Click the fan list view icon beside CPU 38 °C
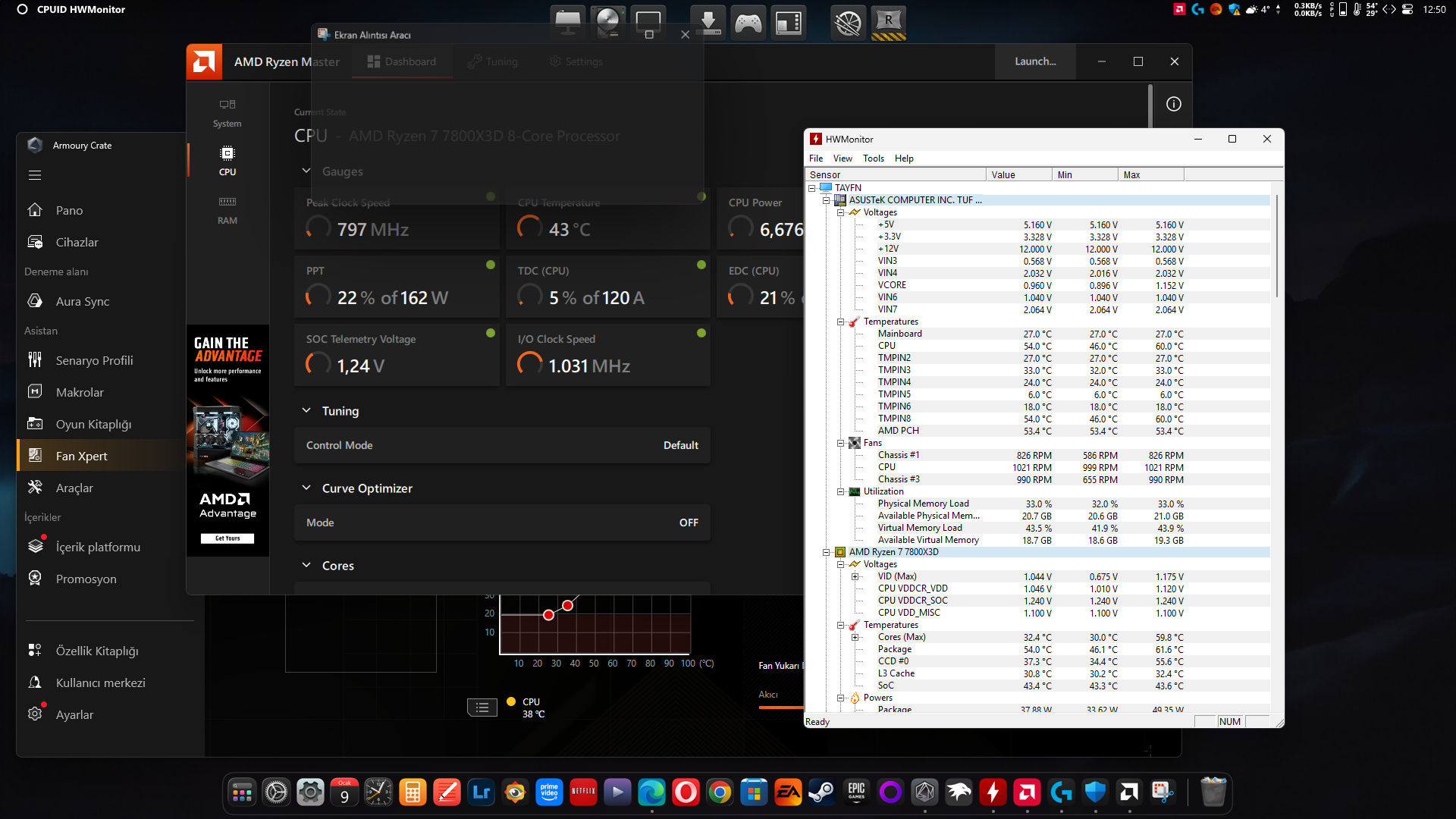1456x819 pixels. click(x=482, y=708)
